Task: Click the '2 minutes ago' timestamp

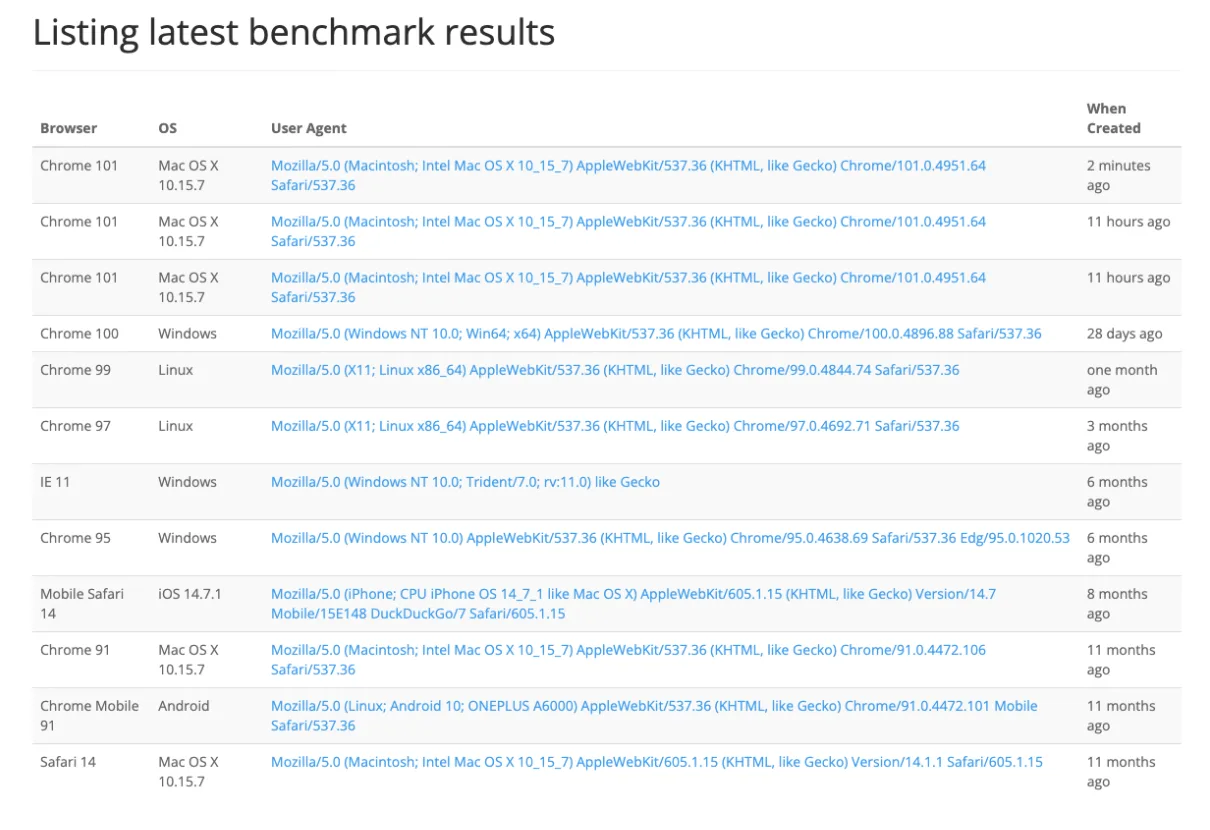Action: (x=1119, y=175)
